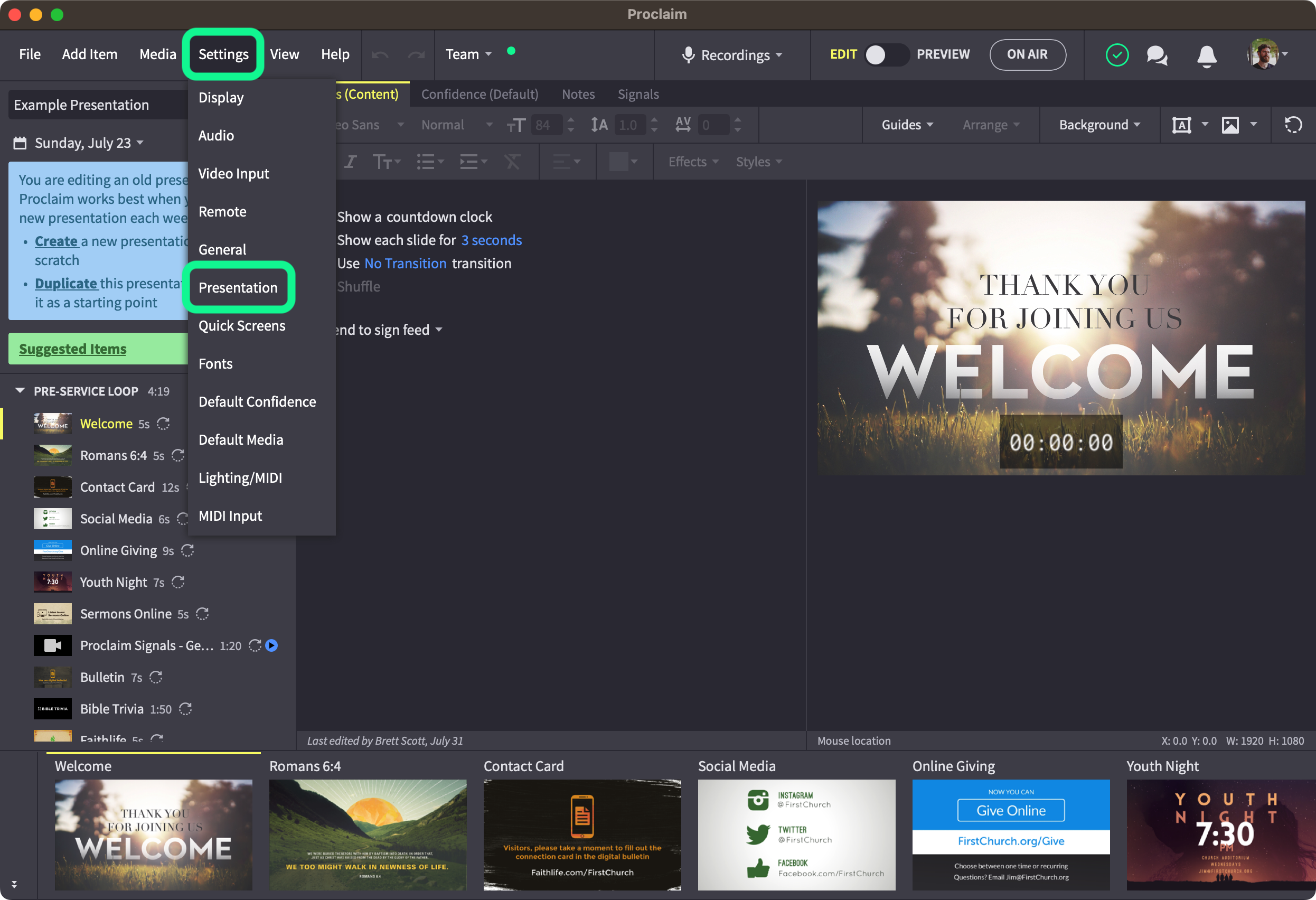
Task: Open the chat conversations icon
Action: click(x=1157, y=55)
